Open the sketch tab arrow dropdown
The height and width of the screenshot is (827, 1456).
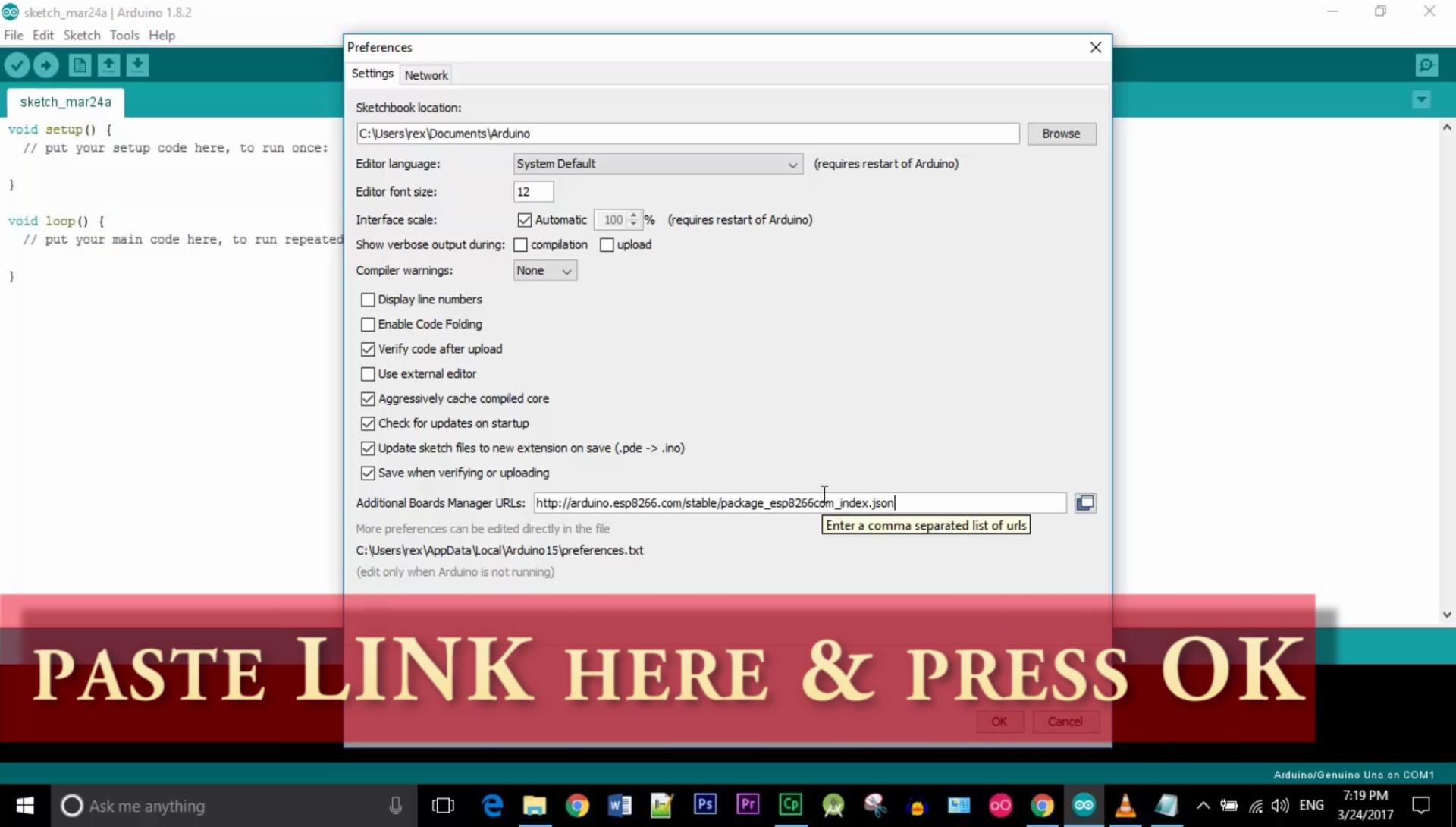click(x=1422, y=99)
